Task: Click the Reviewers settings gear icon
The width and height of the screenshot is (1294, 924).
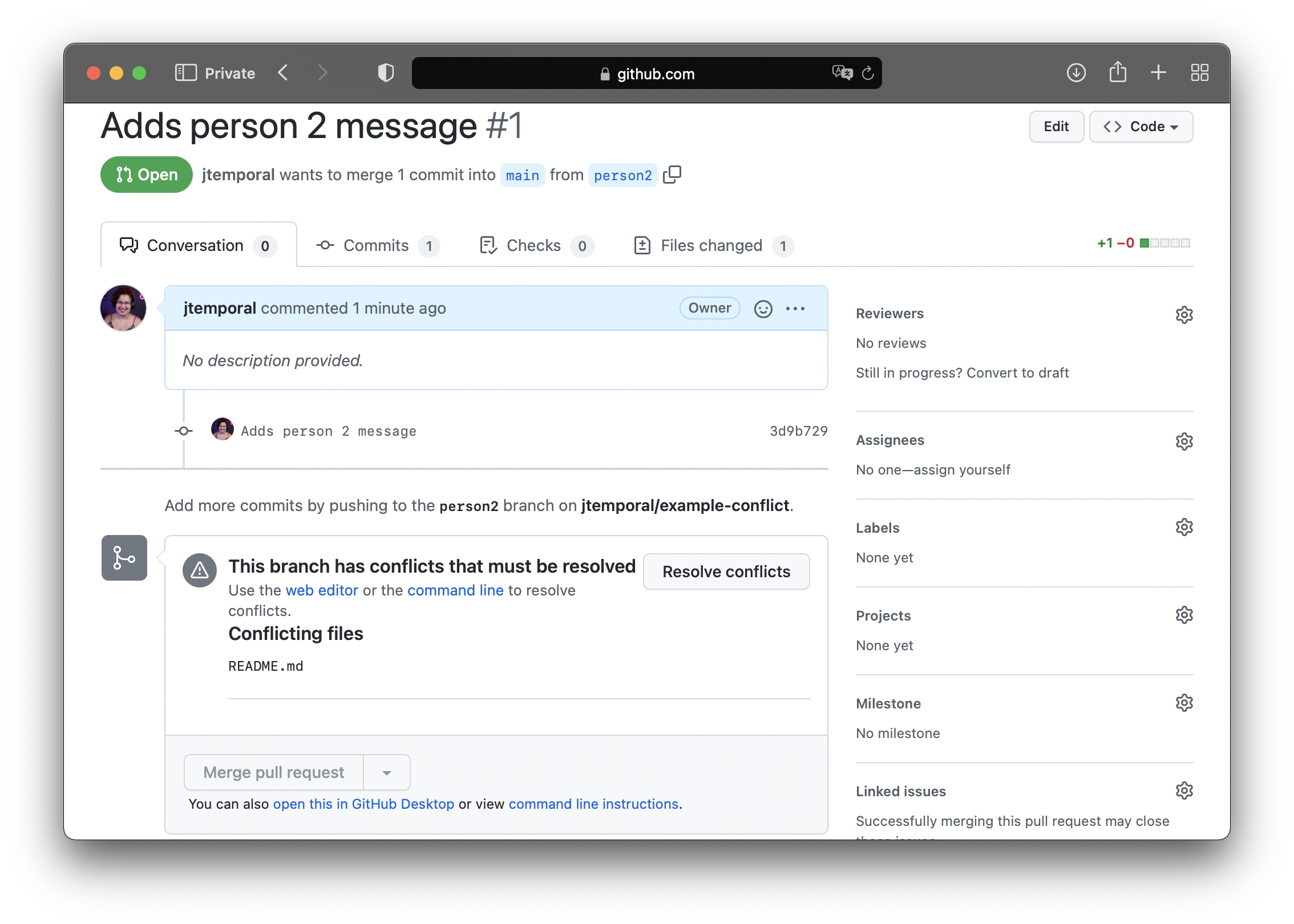Action: point(1183,314)
